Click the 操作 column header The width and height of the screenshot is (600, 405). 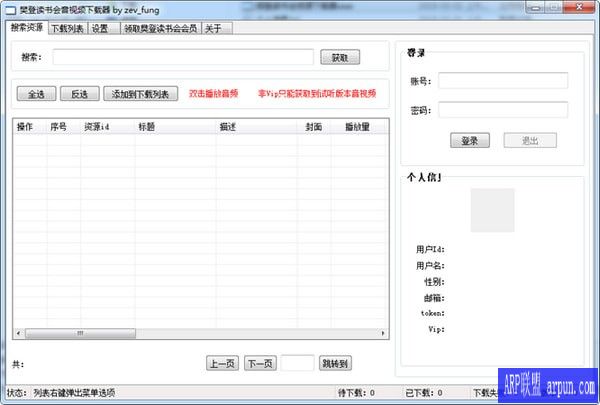30,127
